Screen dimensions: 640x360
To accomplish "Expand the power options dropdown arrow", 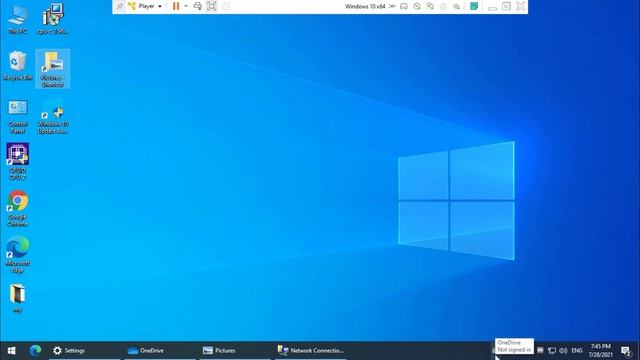I will [x=186, y=6].
